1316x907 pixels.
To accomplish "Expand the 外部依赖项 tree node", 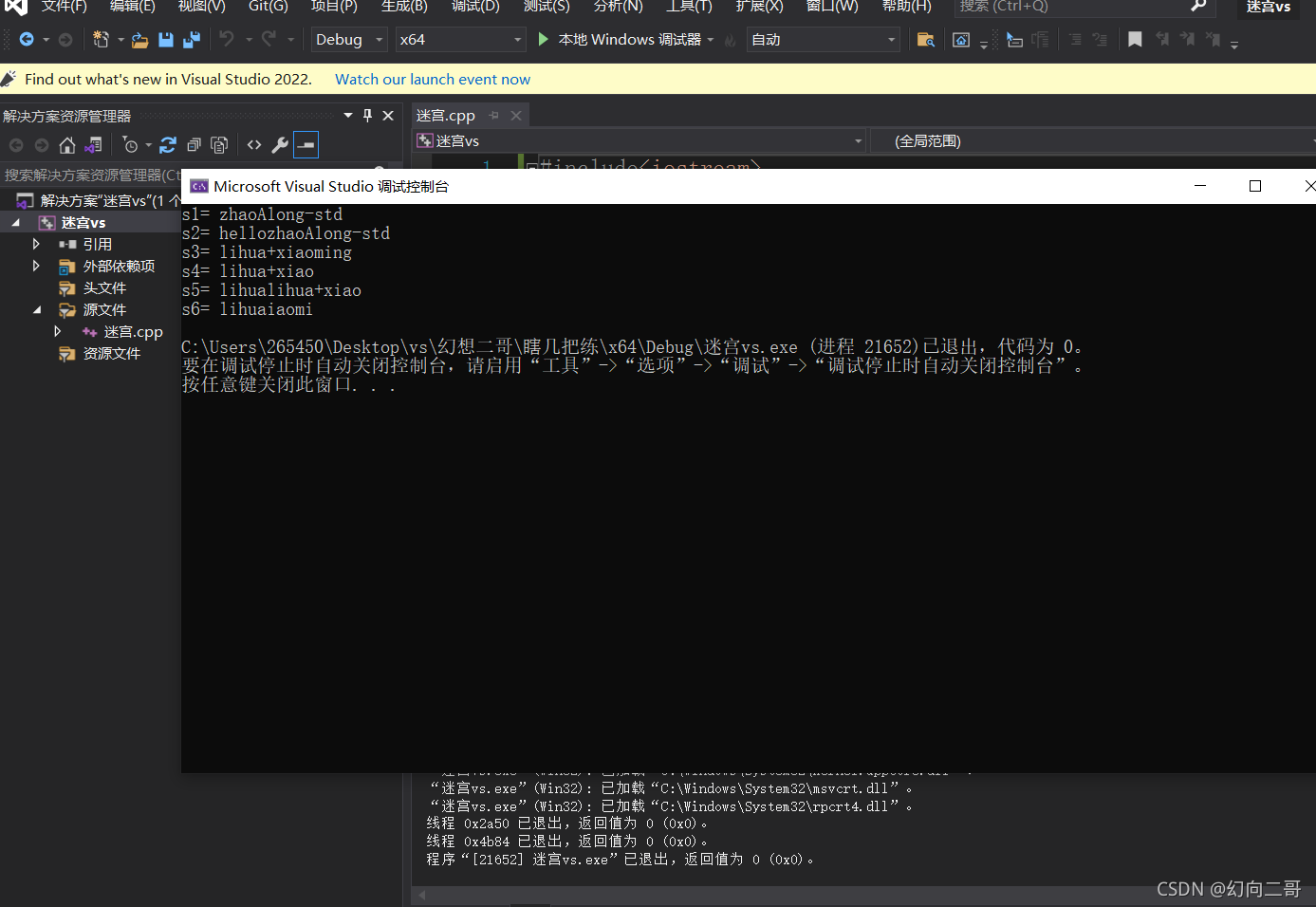I will point(36,266).
